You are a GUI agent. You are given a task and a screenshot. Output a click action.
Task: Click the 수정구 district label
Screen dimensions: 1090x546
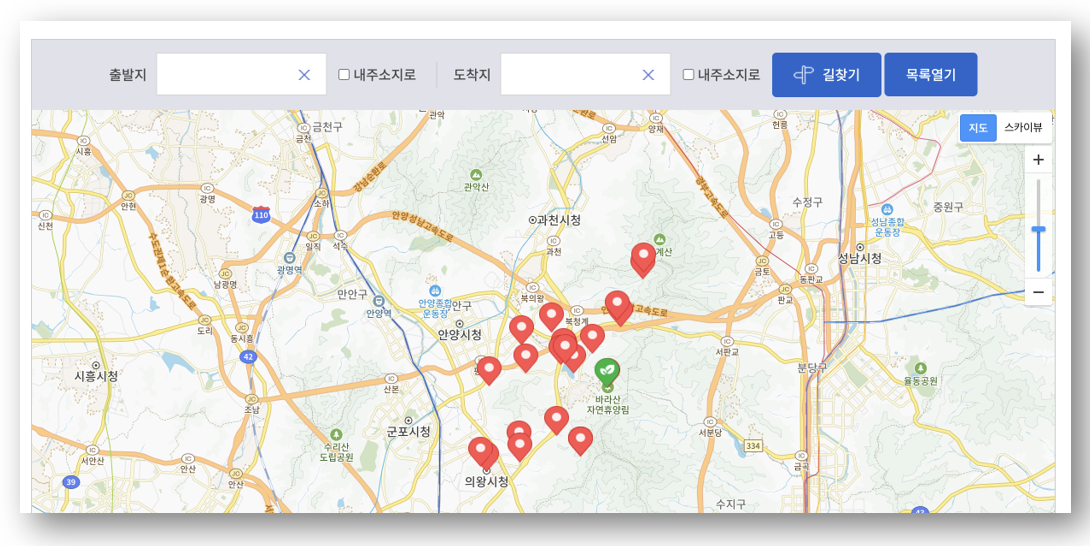[x=807, y=202]
